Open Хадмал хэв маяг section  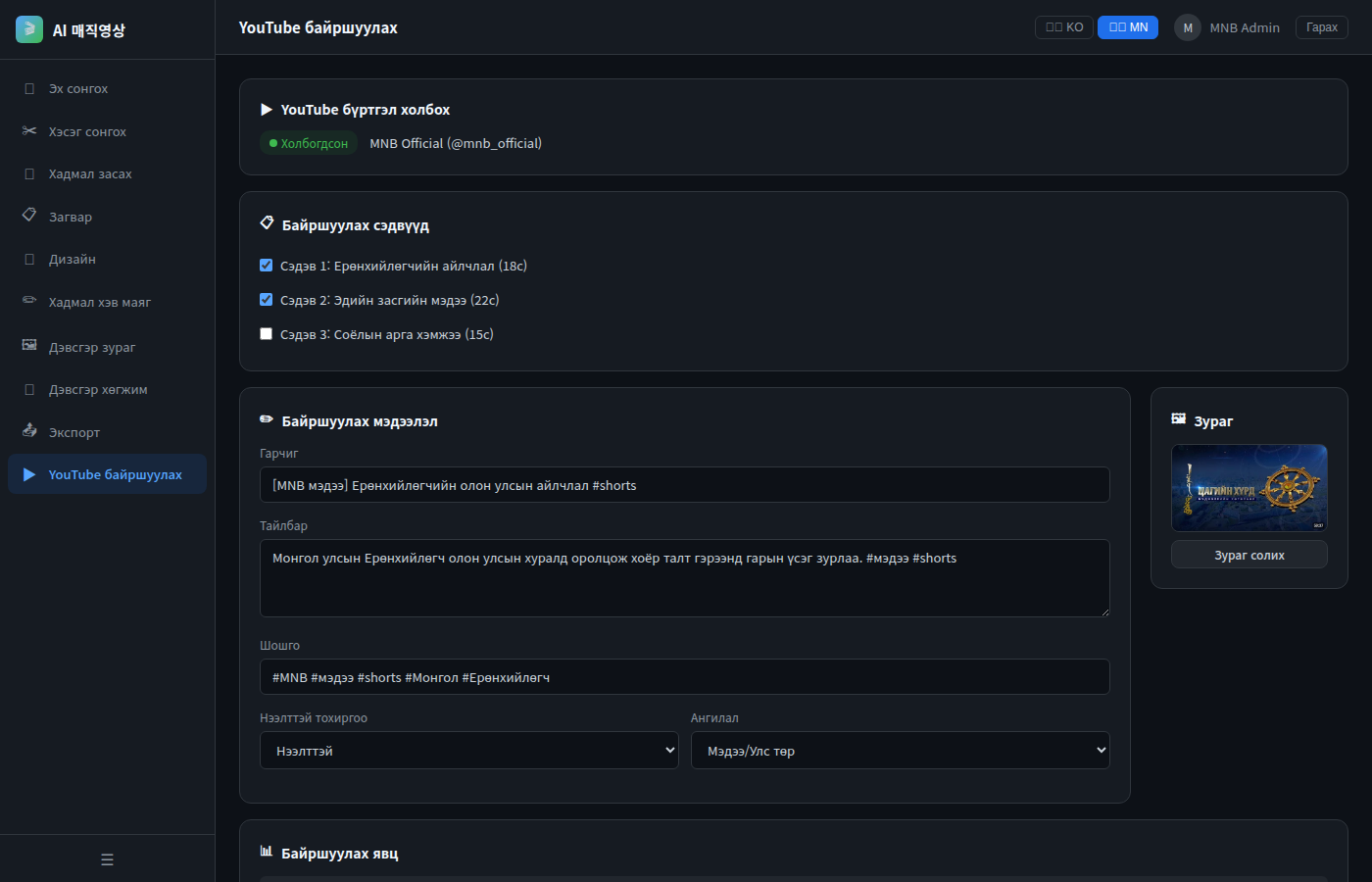[108, 302]
